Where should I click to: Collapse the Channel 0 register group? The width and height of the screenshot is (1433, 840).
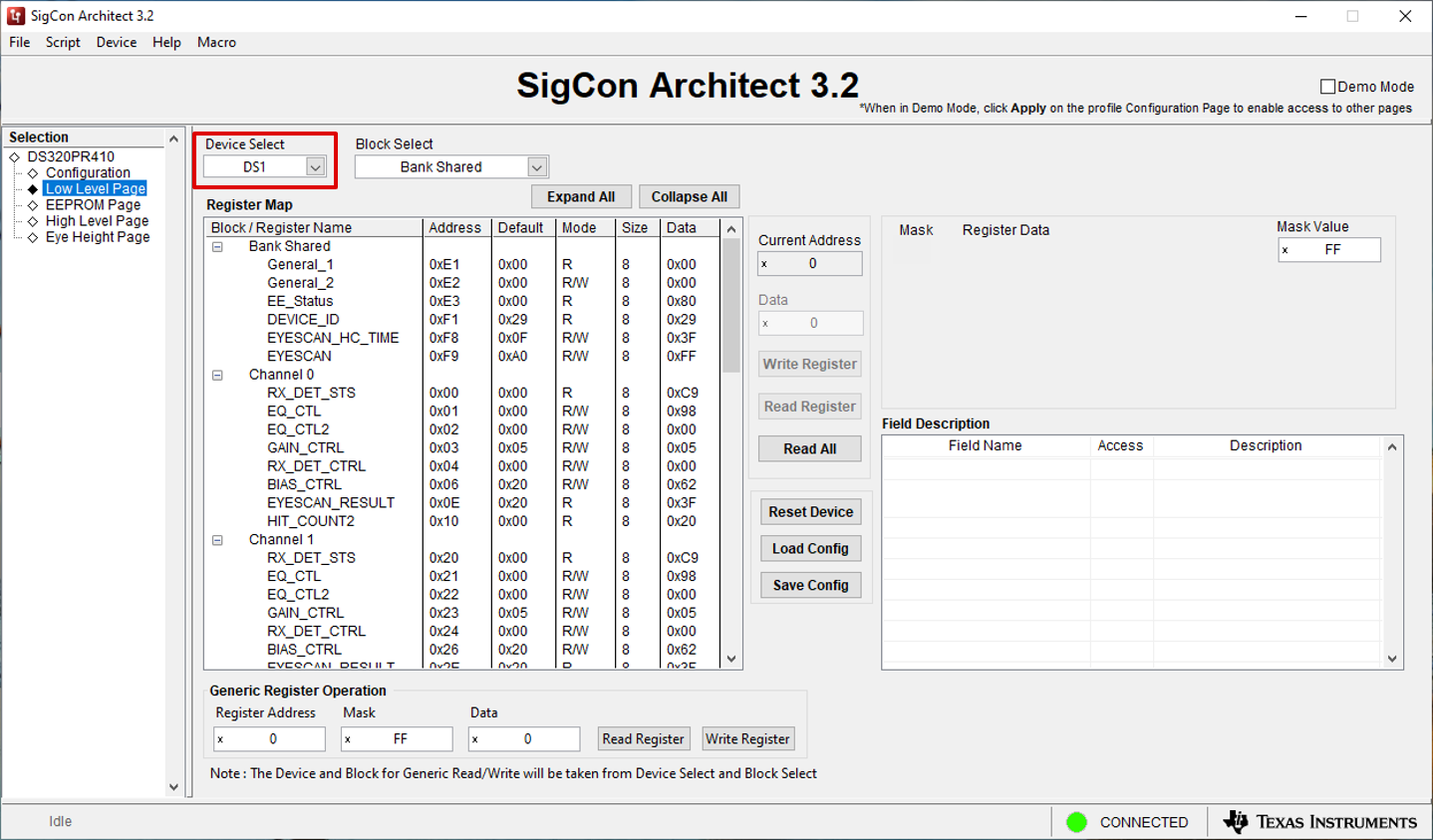217,375
